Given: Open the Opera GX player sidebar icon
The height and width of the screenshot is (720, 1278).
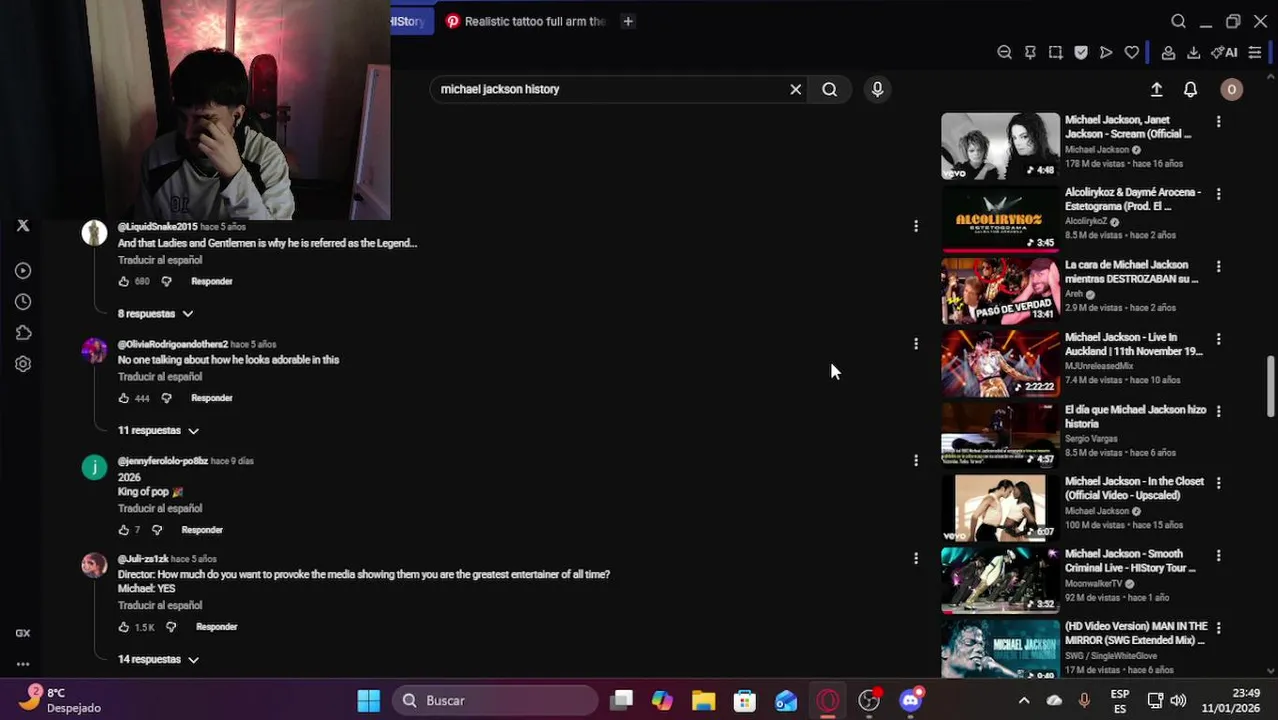Looking at the screenshot, I should 23,270.
